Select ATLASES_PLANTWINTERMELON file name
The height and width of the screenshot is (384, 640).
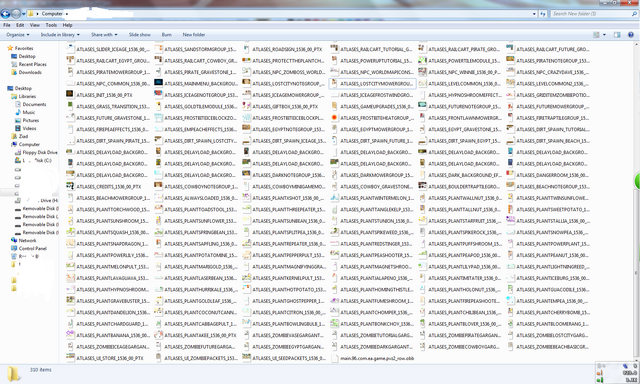pos(377,198)
